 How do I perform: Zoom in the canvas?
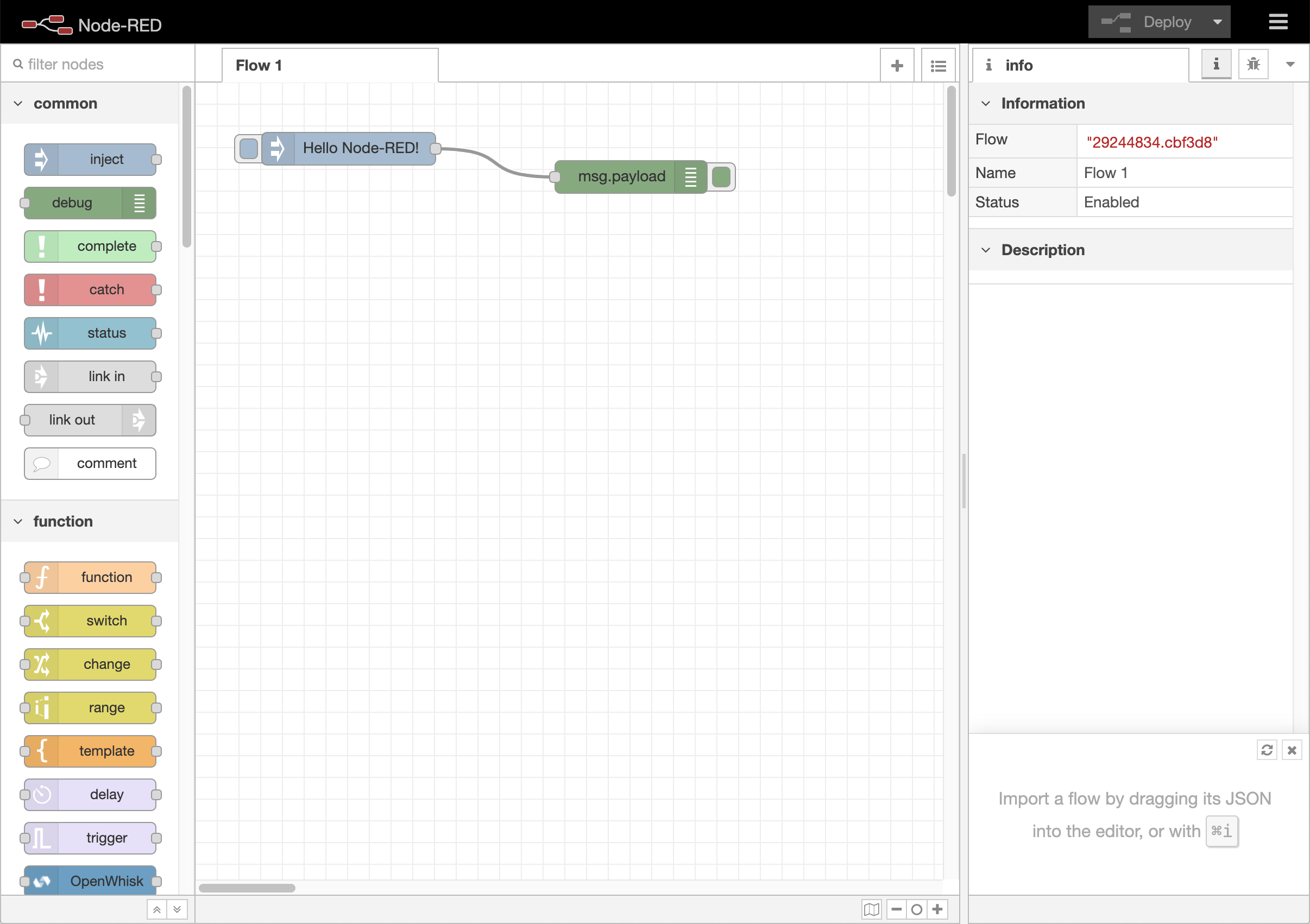(937, 909)
